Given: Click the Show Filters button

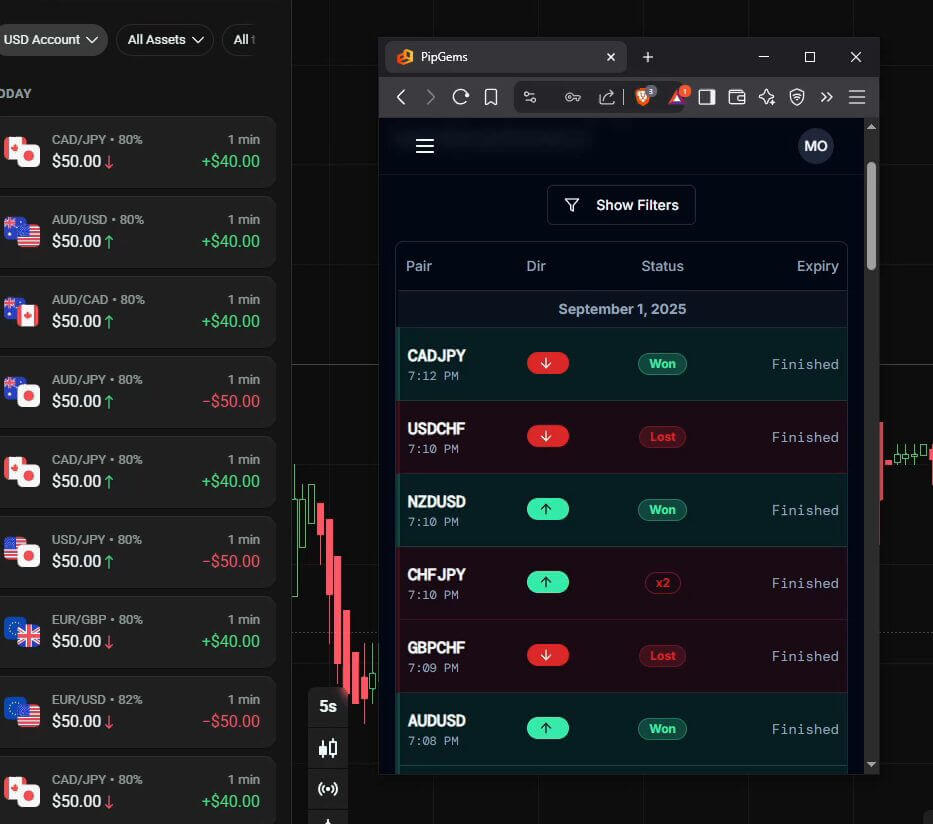Looking at the screenshot, I should tap(621, 204).
